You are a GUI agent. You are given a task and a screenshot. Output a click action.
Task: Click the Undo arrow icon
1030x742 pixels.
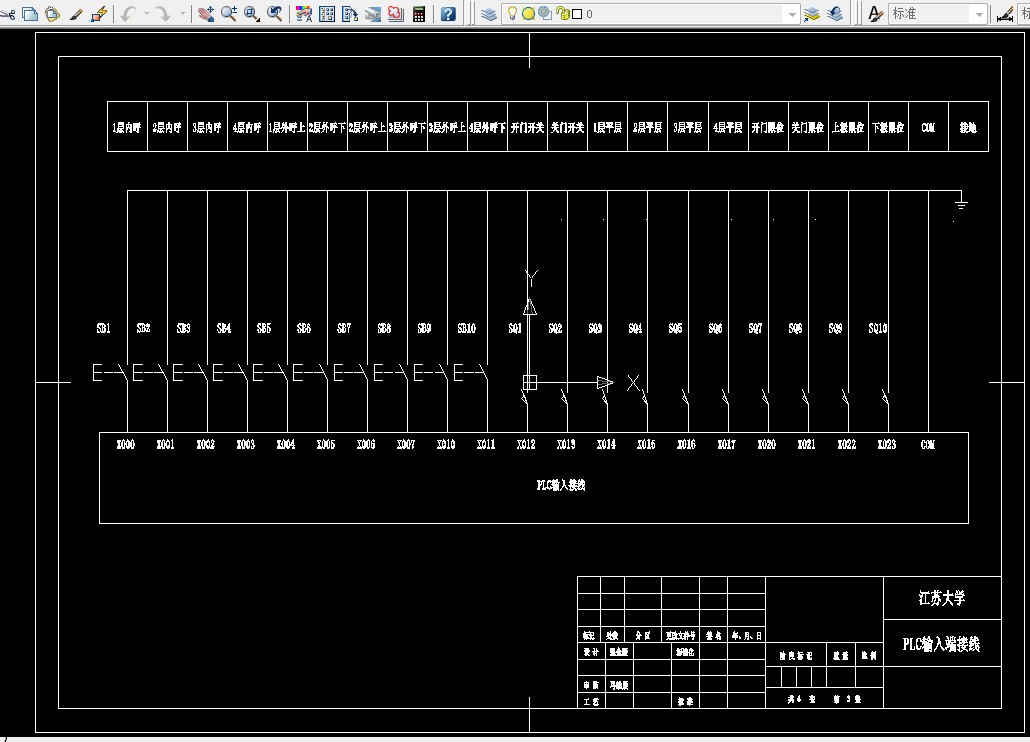pyautogui.click(x=128, y=13)
